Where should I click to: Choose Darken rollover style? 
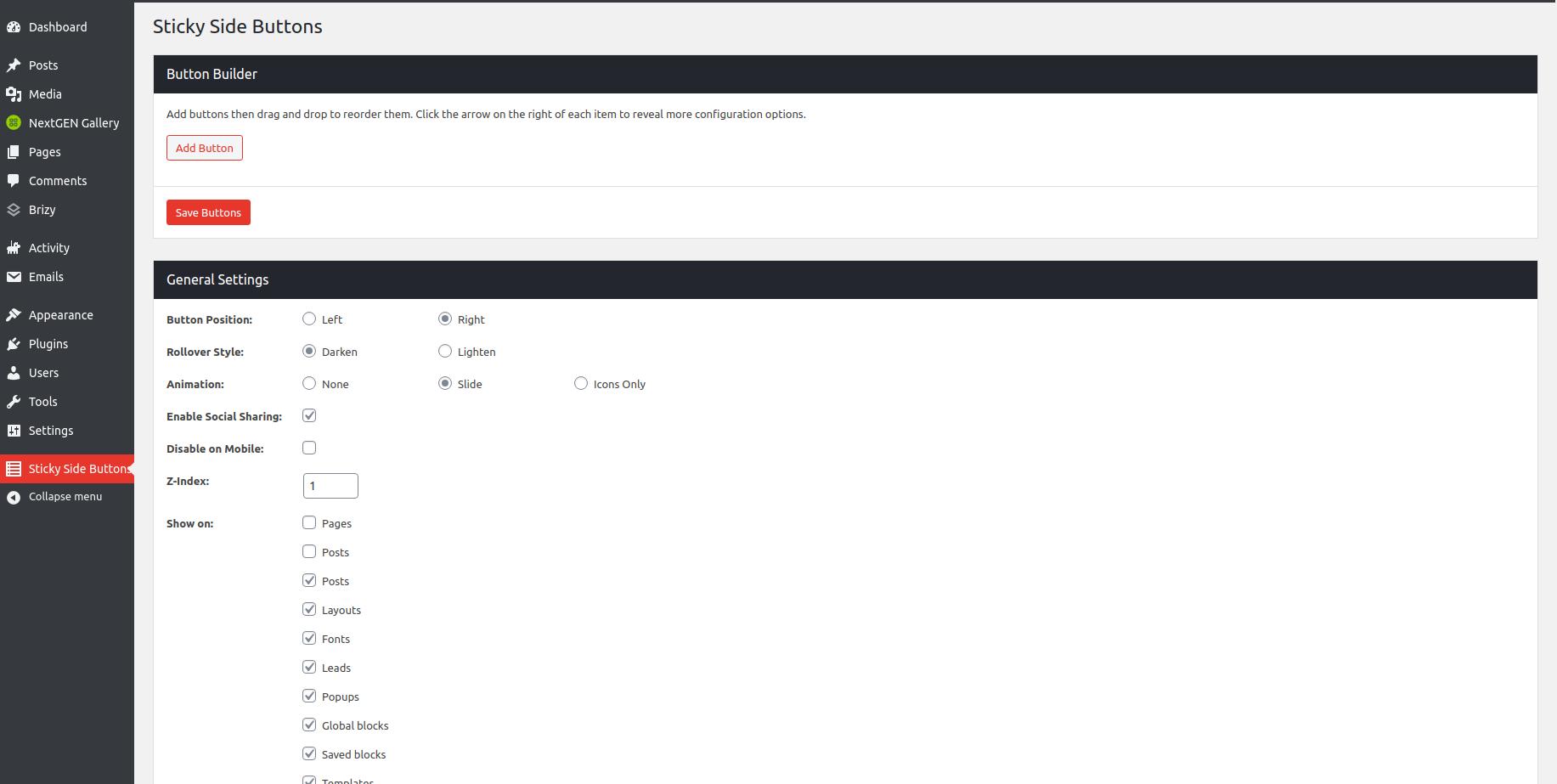(x=309, y=351)
